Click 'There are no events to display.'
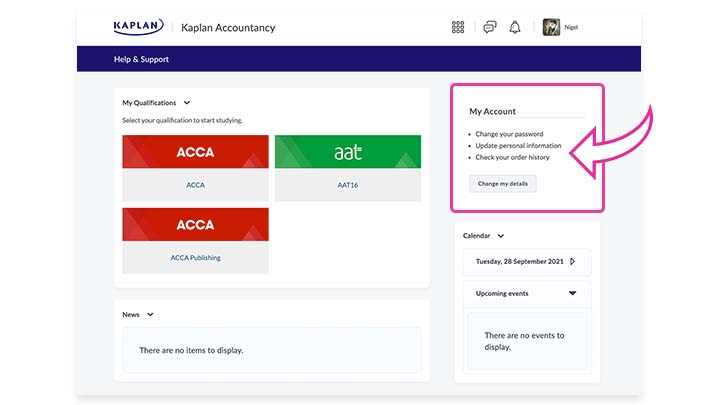Image resolution: width=720 pixels, height=405 pixels. 524,341
